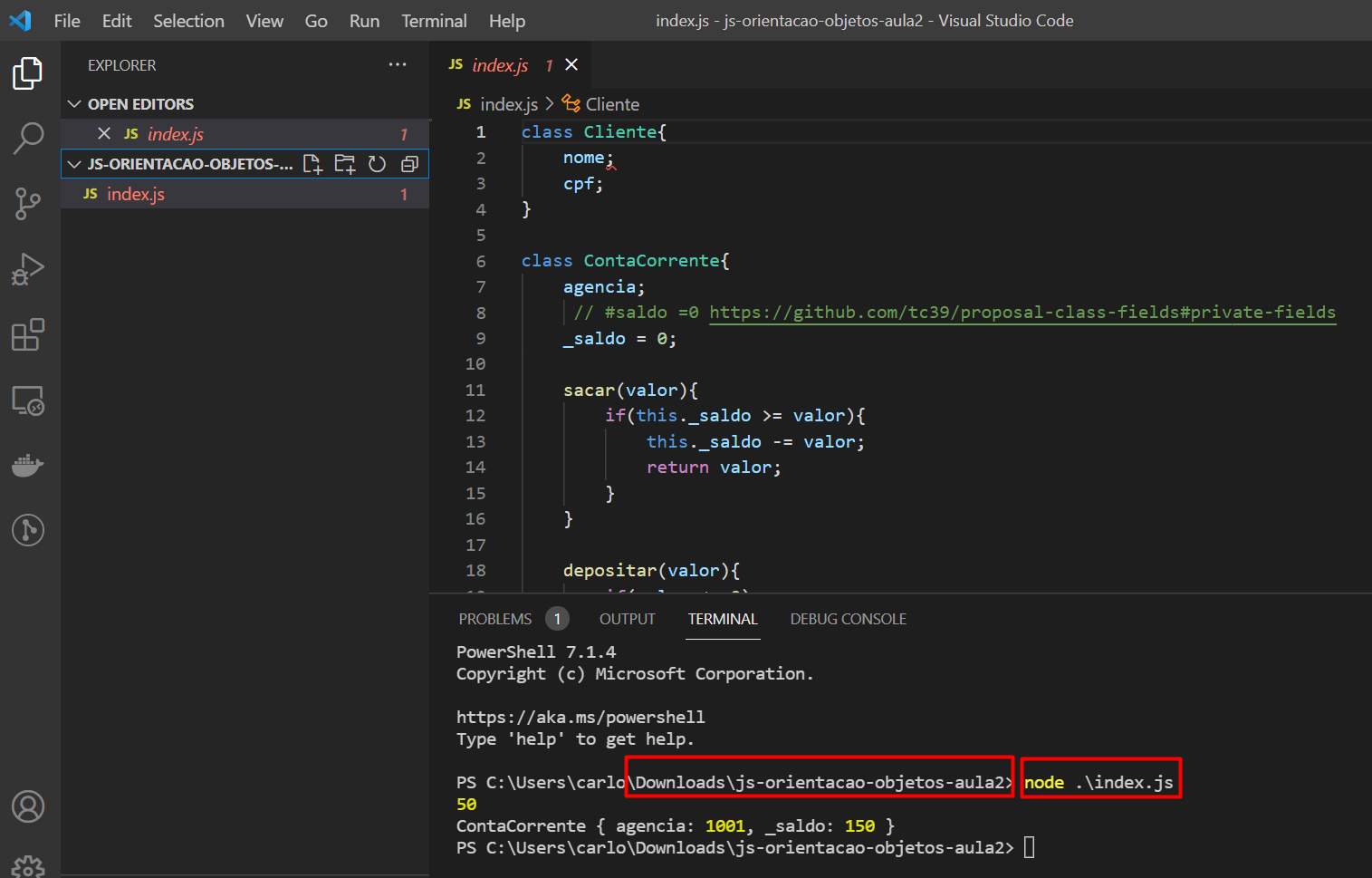This screenshot has height=878, width=1372.
Task: Open the Remote Explorer view
Action: (28, 400)
